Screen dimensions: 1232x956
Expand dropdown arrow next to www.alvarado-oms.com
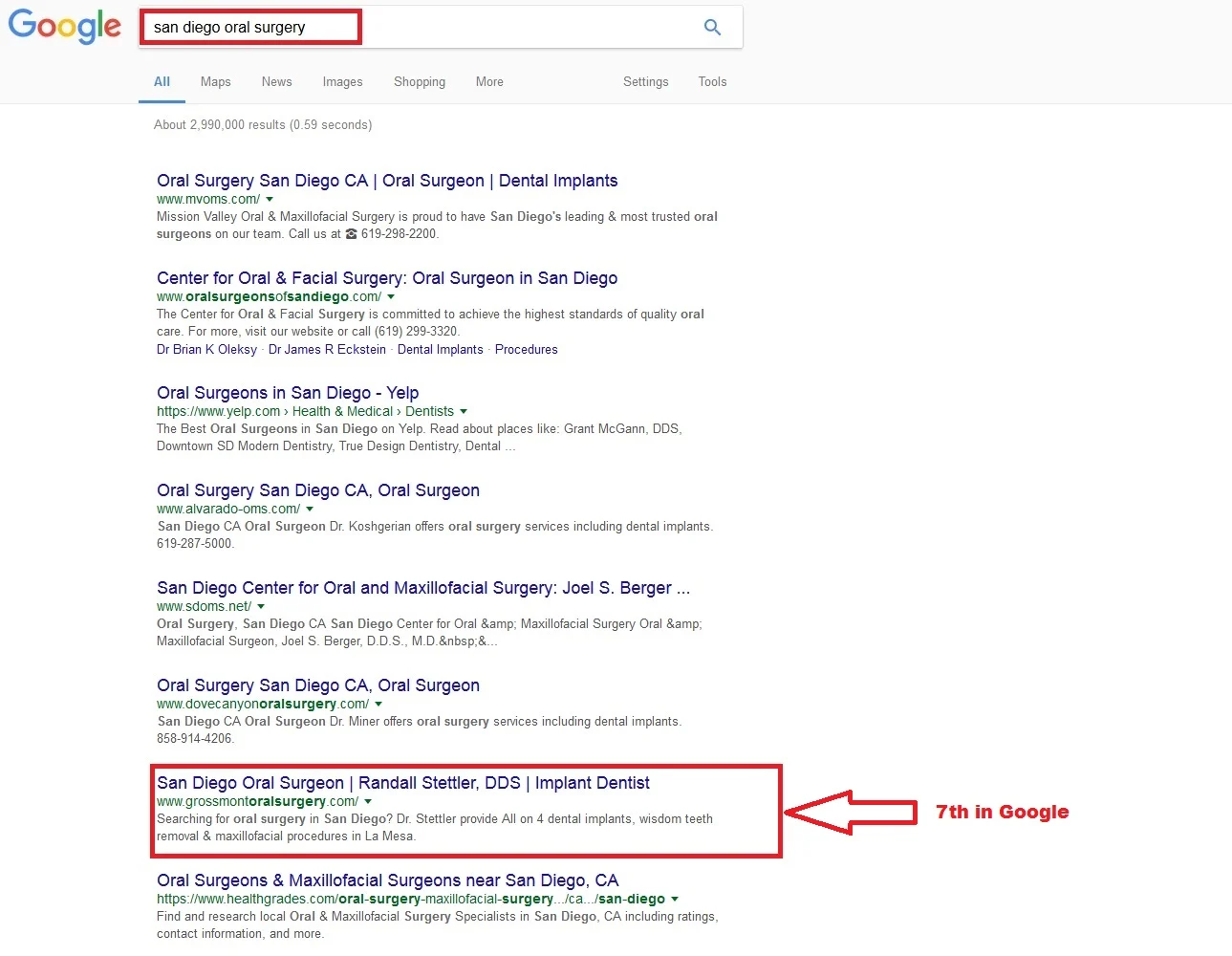tap(310, 510)
